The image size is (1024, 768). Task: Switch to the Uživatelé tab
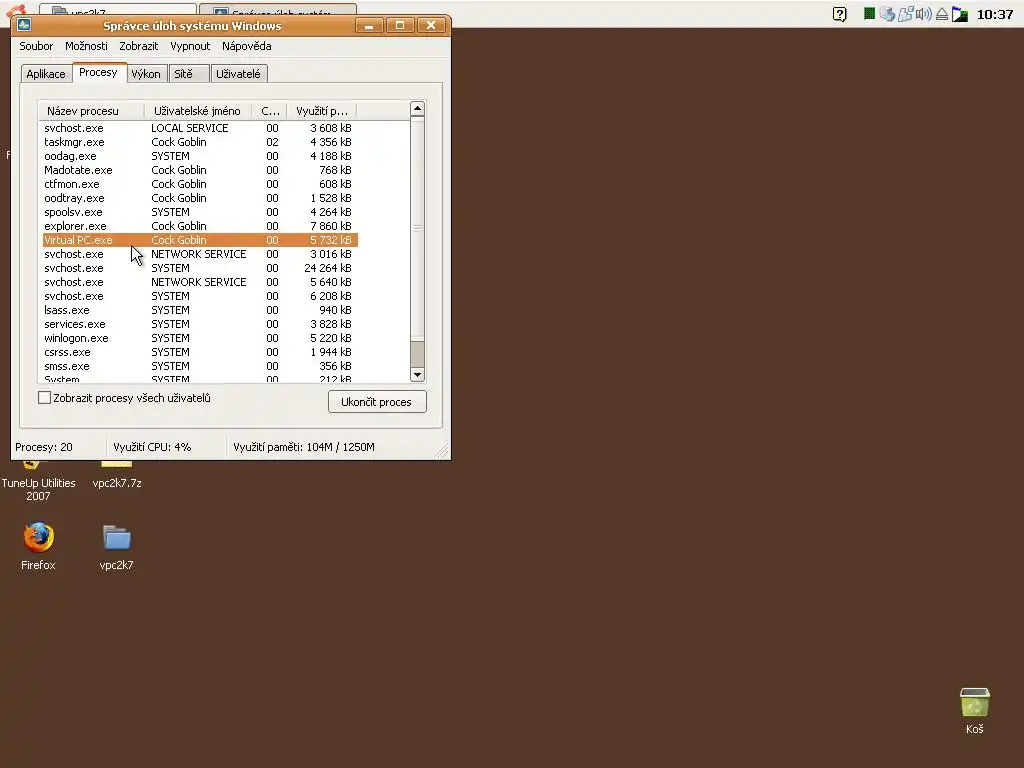pyautogui.click(x=238, y=74)
